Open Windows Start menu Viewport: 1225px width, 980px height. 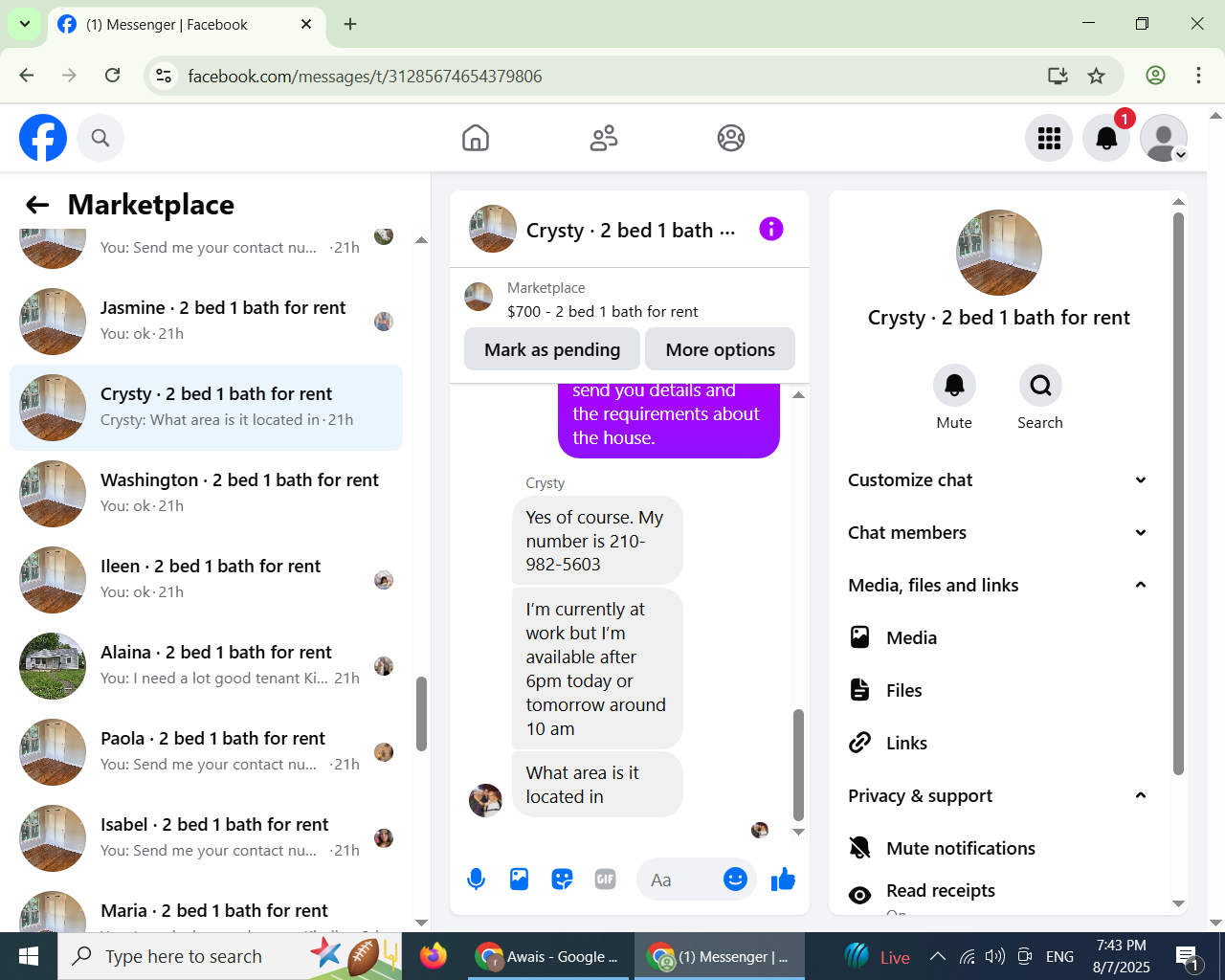click(x=29, y=956)
